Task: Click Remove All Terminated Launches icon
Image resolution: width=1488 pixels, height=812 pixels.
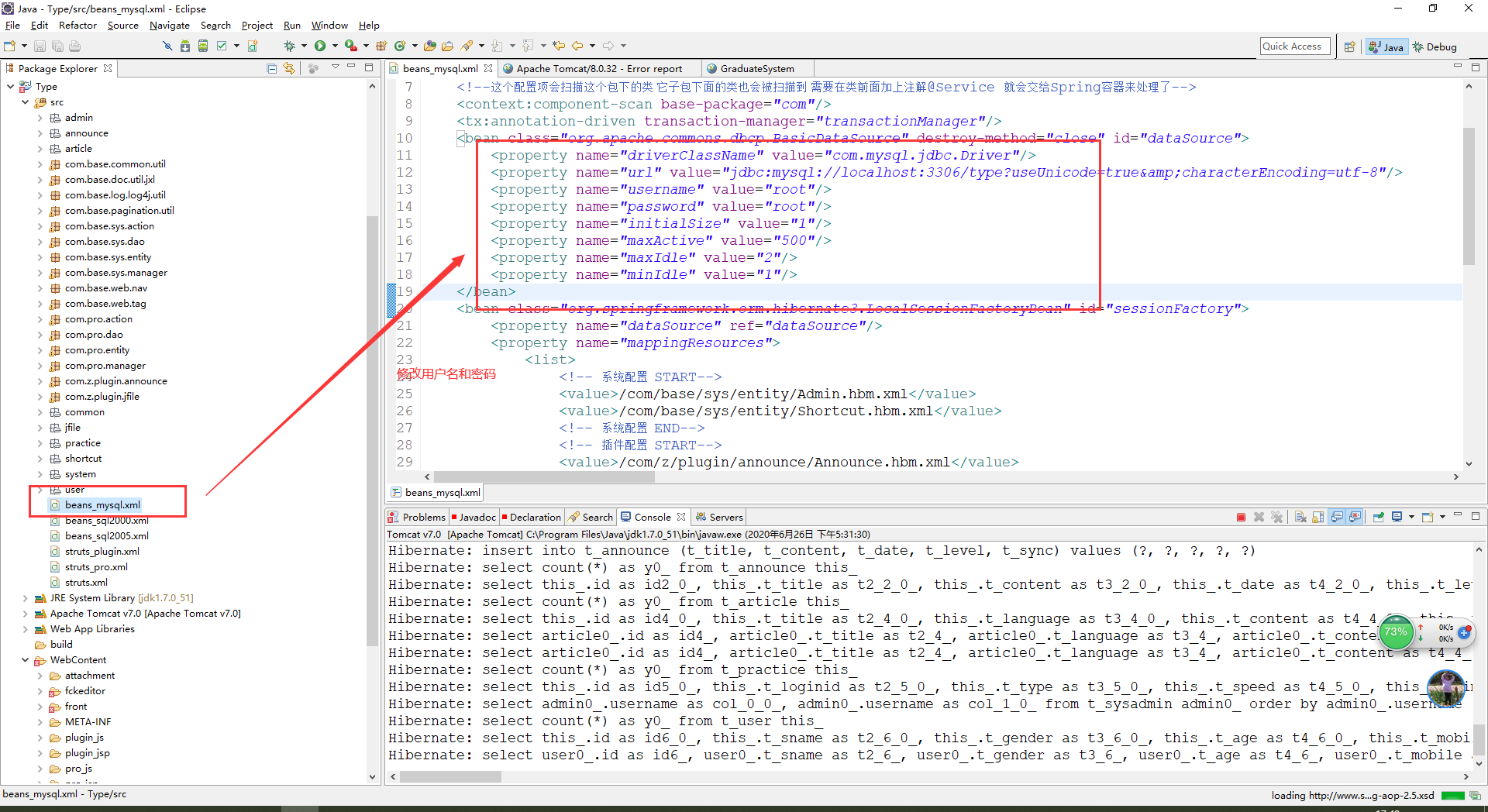Action: tap(1276, 517)
